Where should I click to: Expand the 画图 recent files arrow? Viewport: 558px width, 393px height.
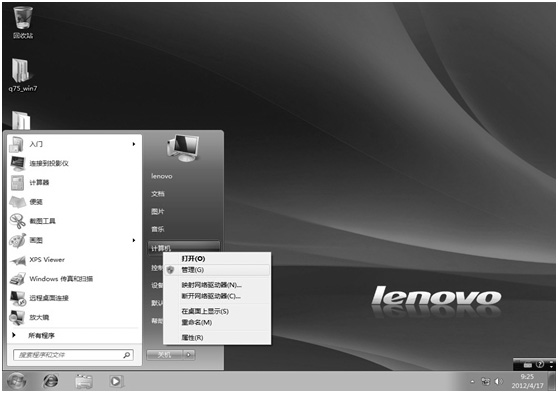click(134, 240)
